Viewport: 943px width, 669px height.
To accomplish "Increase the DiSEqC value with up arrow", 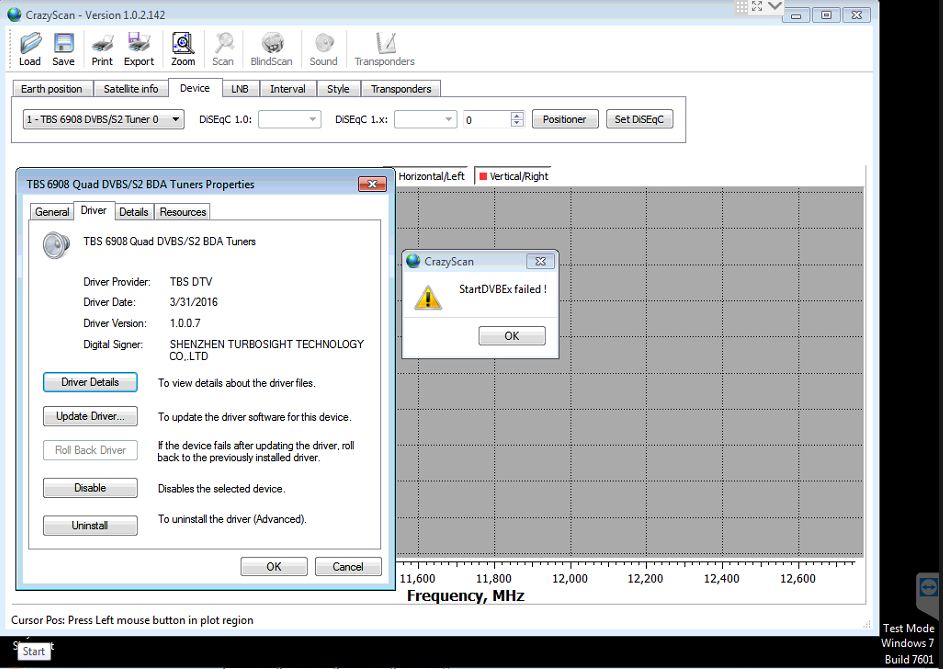I will click(x=517, y=116).
